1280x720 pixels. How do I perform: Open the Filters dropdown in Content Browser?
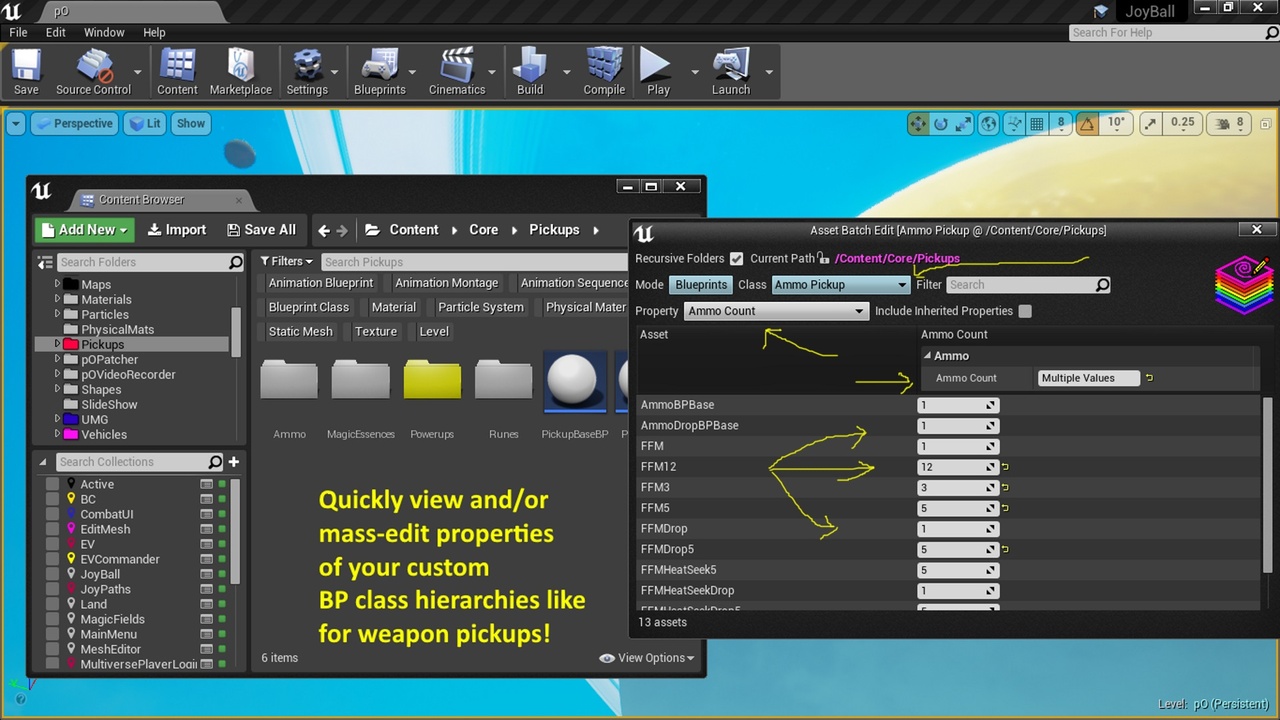click(286, 262)
